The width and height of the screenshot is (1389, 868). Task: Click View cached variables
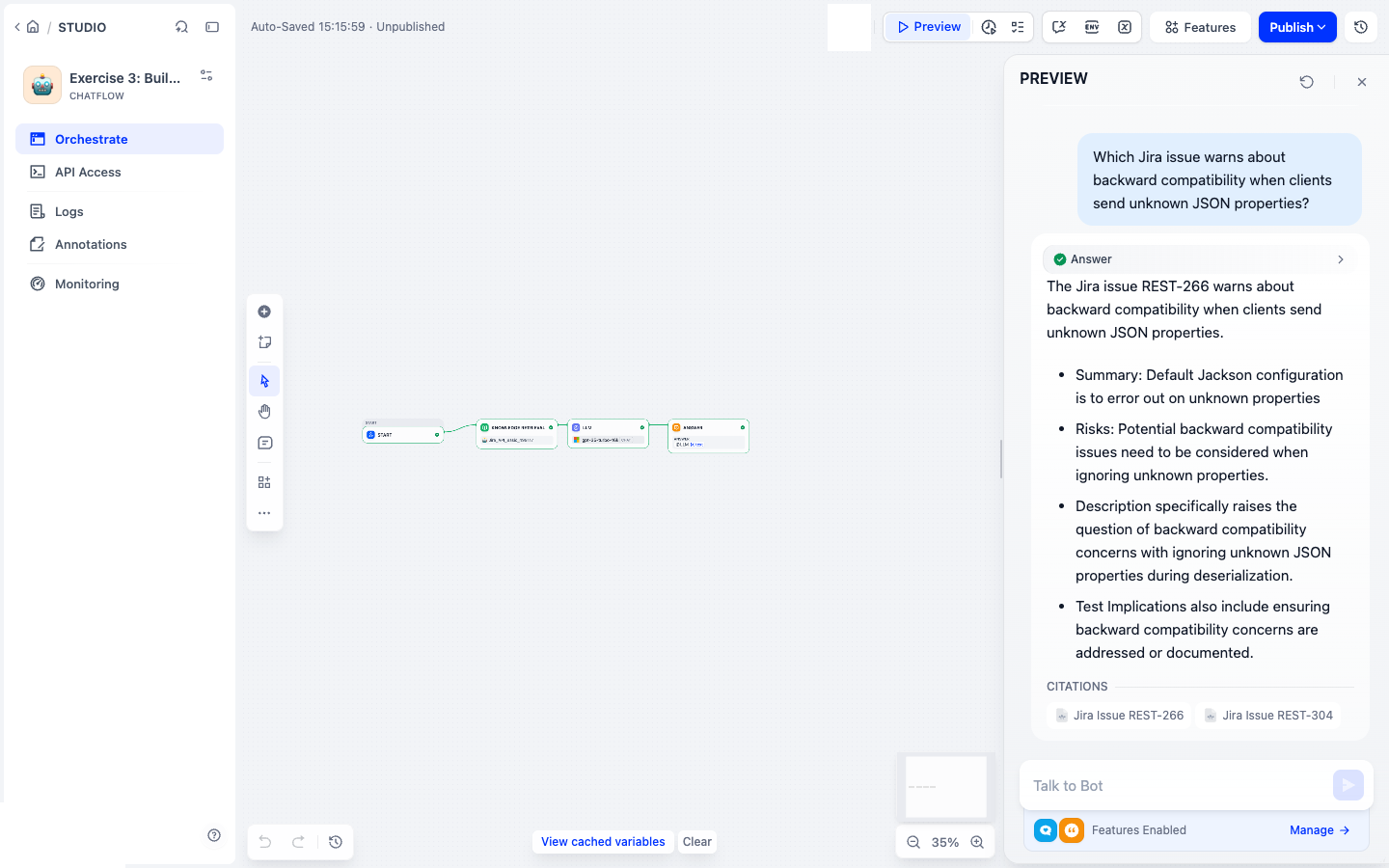coord(603,842)
